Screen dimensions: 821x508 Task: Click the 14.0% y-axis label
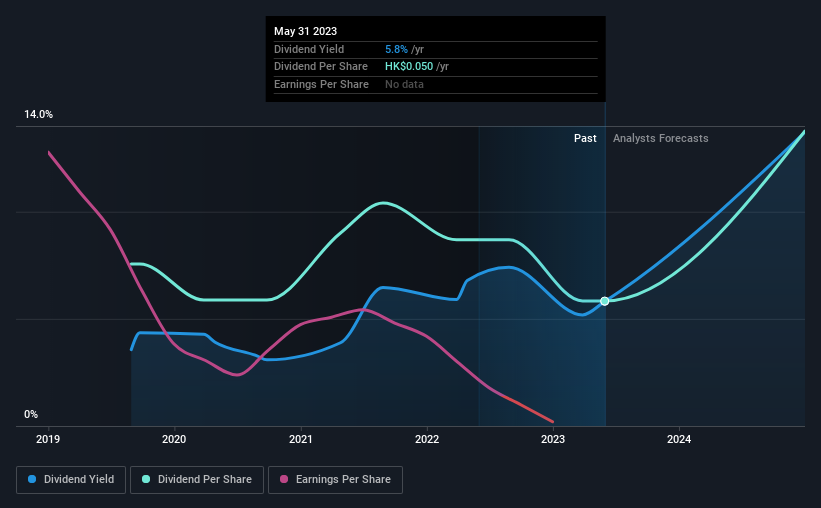pyautogui.click(x=39, y=115)
